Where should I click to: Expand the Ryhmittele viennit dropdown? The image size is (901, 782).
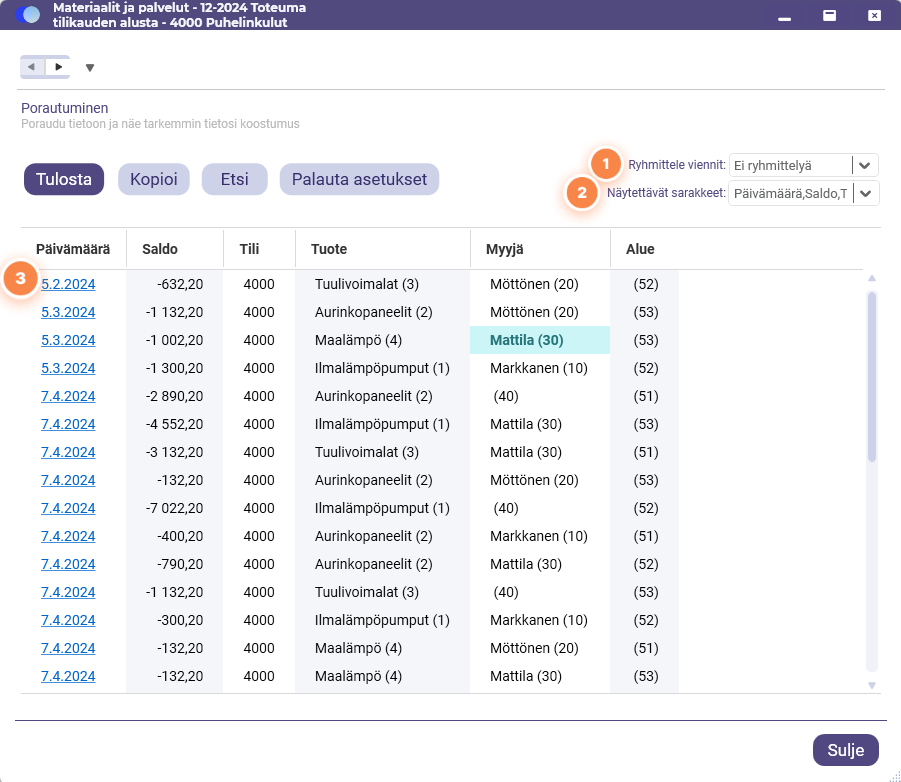pos(864,165)
